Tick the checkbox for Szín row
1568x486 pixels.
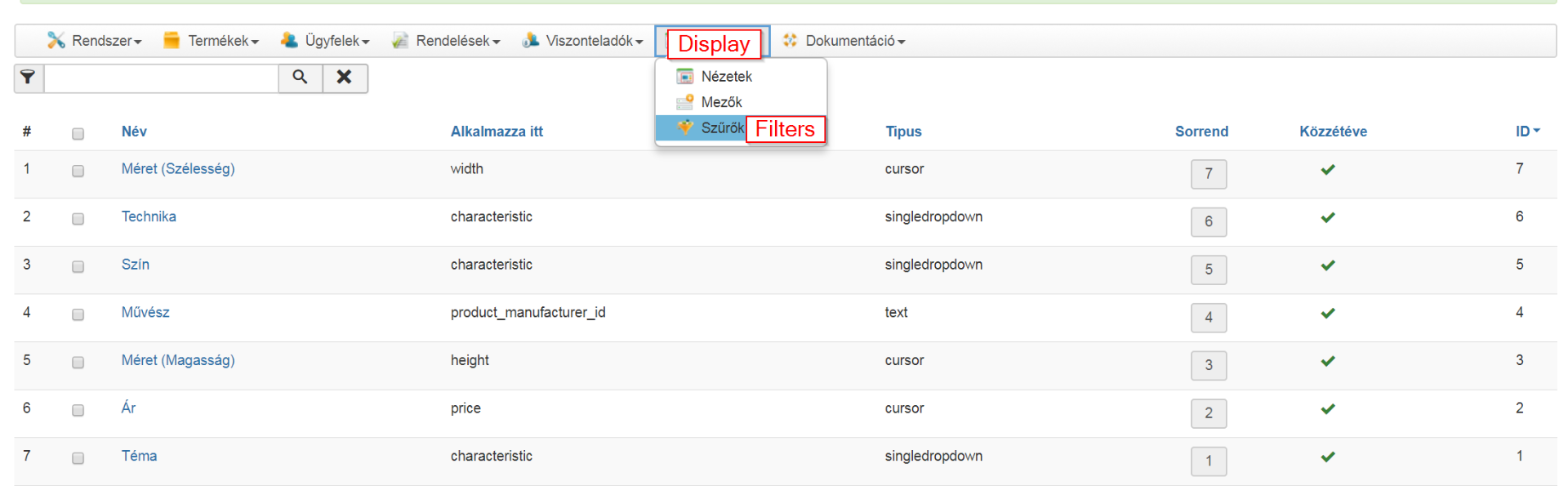pos(78,267)
